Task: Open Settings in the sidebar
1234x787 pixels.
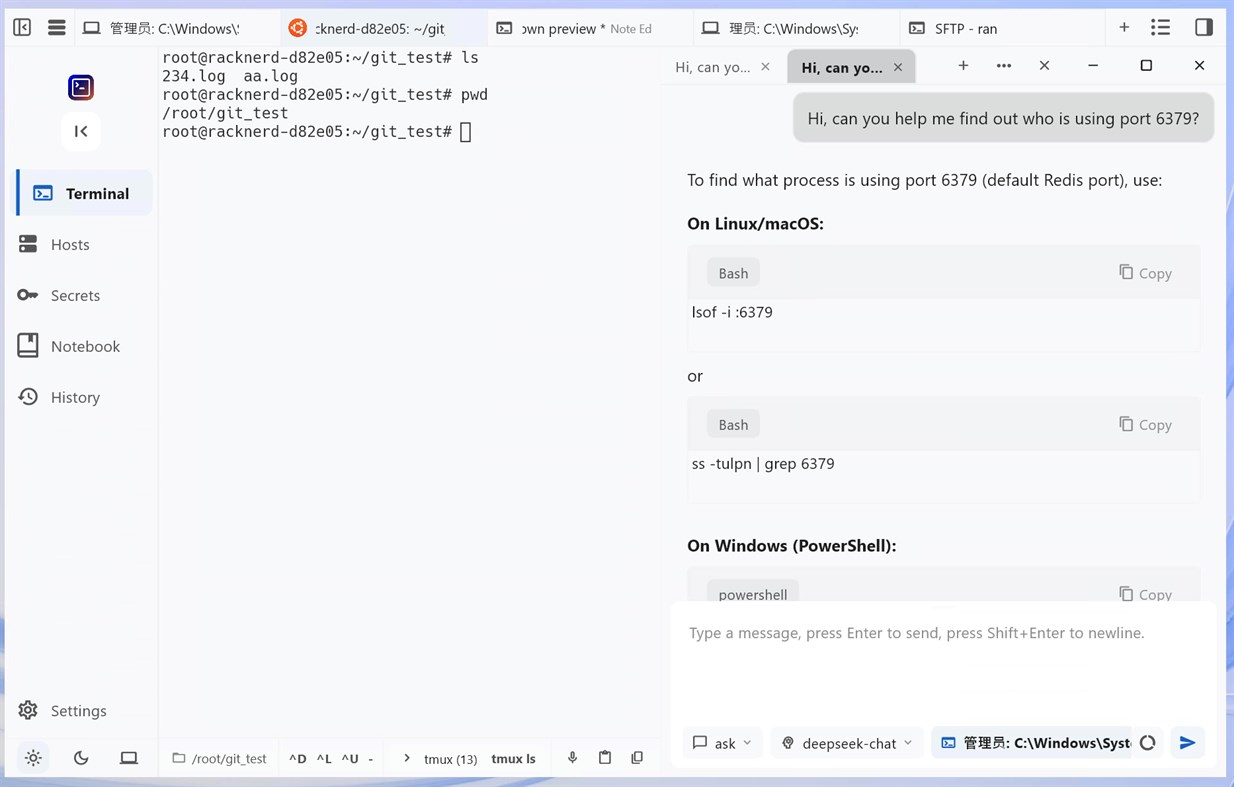Action: [x=84, y=710]
